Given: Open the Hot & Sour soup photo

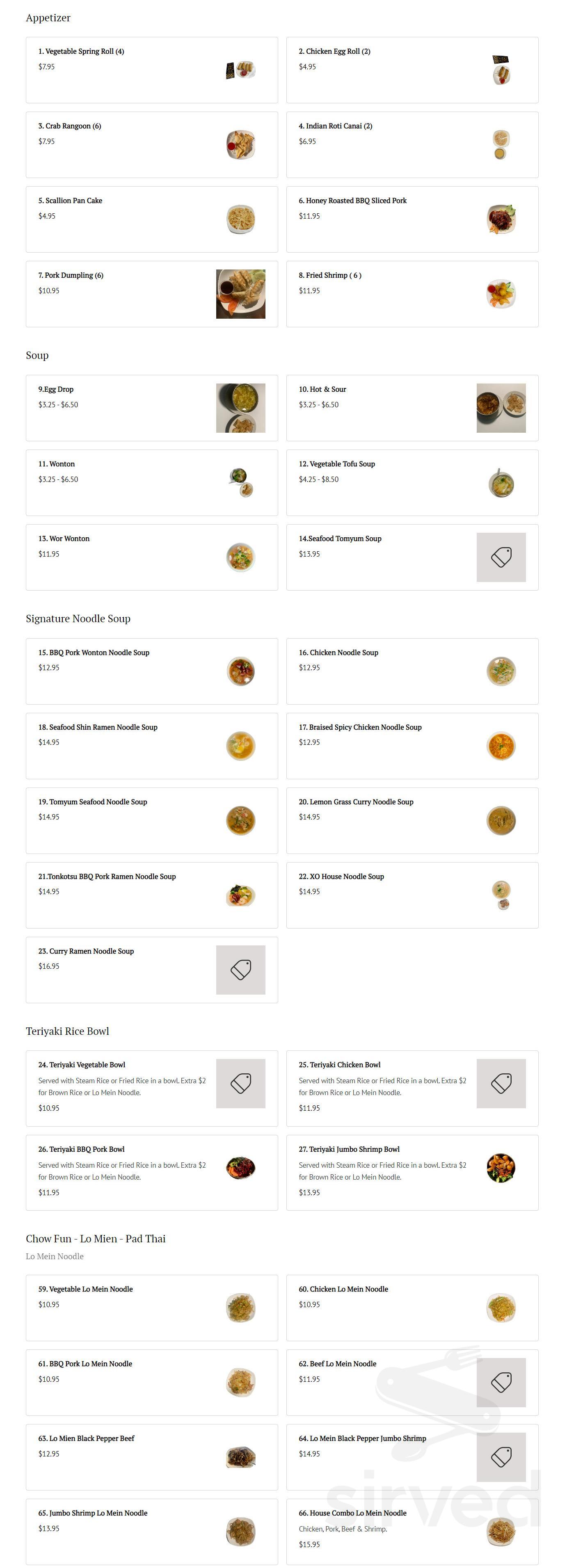Looking at the screenshot, I should (x=501, y=408).
